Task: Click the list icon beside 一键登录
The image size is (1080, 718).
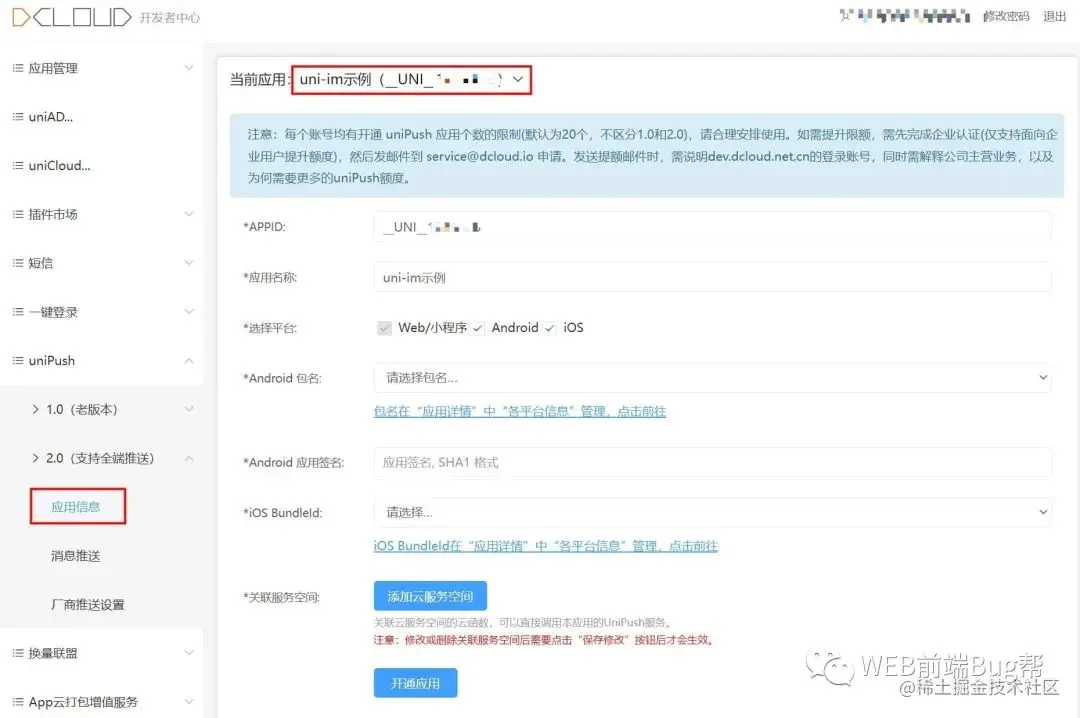Action: (18, 311)
